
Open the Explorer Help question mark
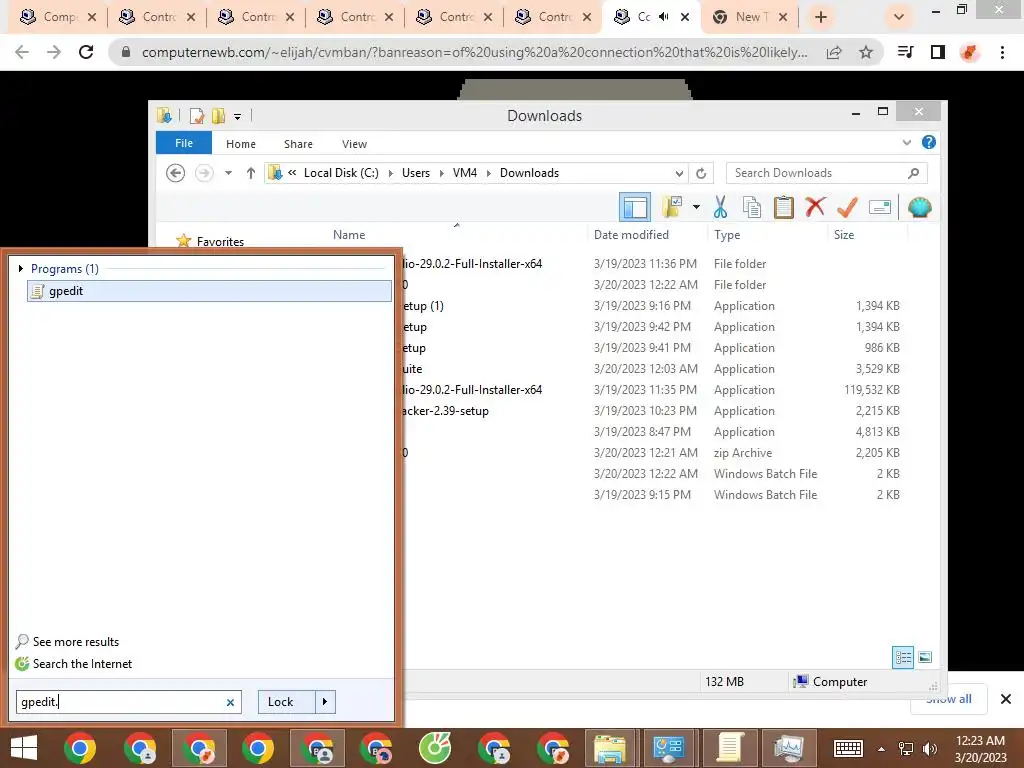[929, 142]
